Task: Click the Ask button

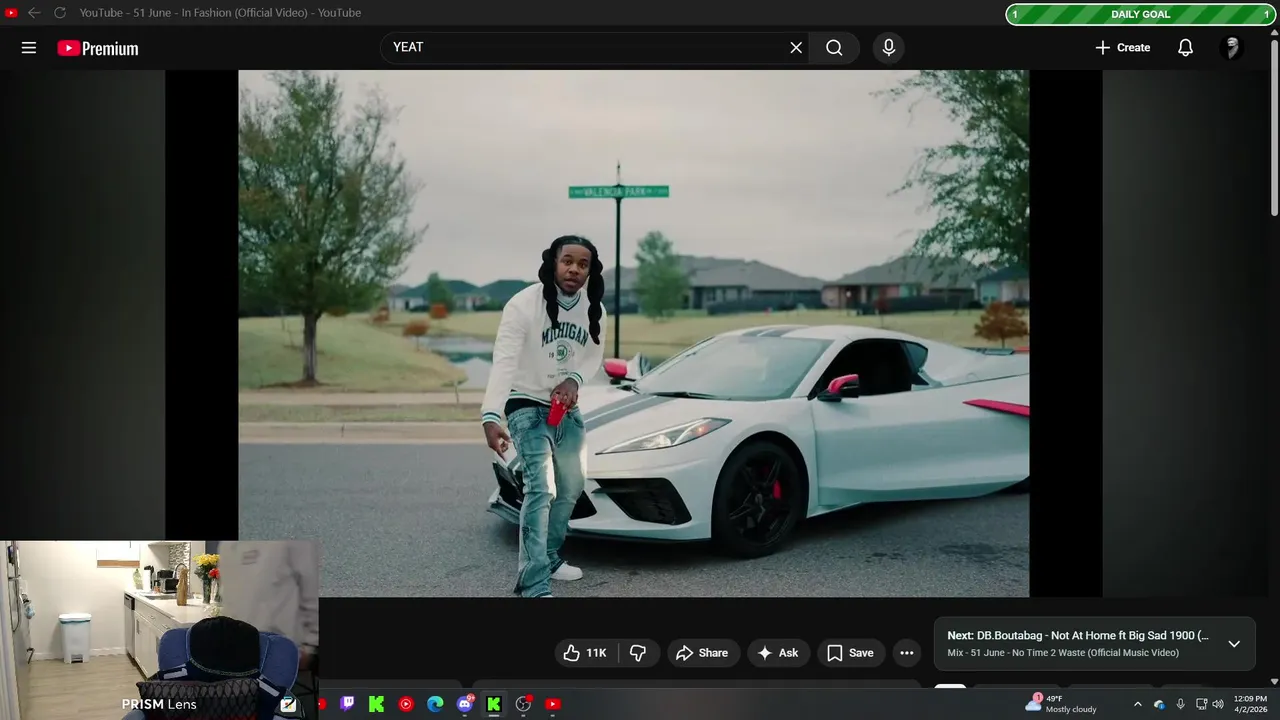Action: pos(778,653)
